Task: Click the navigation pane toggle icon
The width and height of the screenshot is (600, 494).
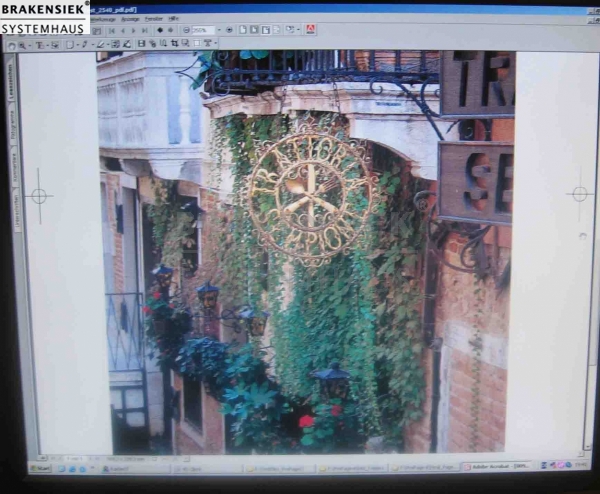Action: coord(96,31)
